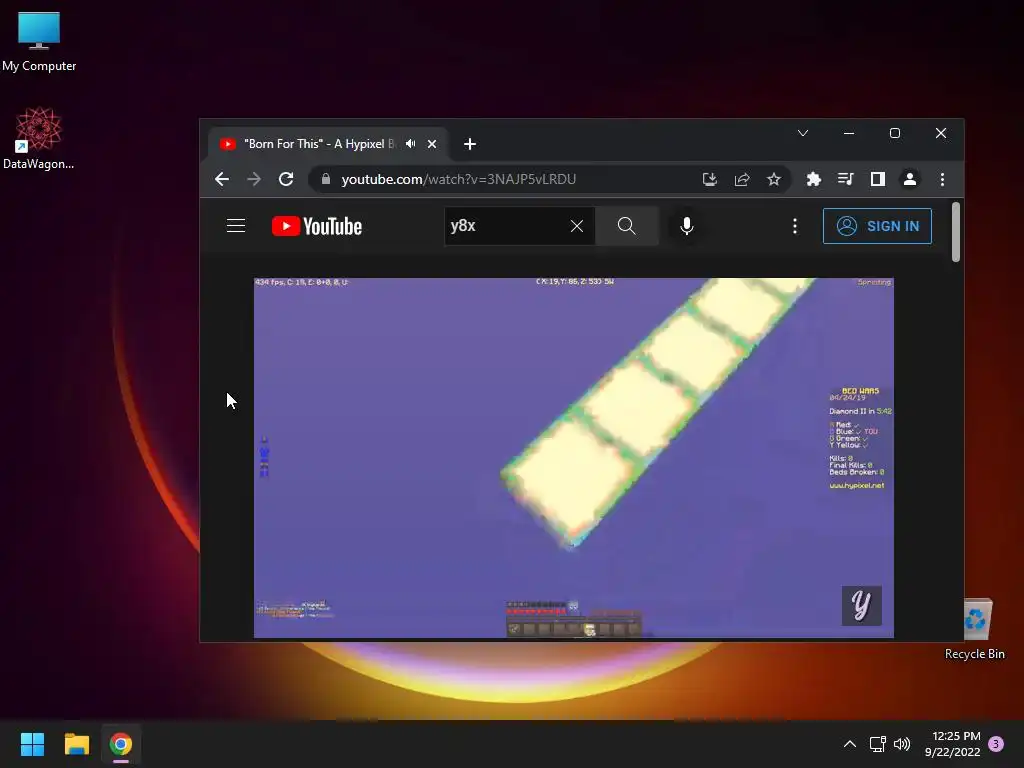Click the install app icon in address bar

point(710,179)
